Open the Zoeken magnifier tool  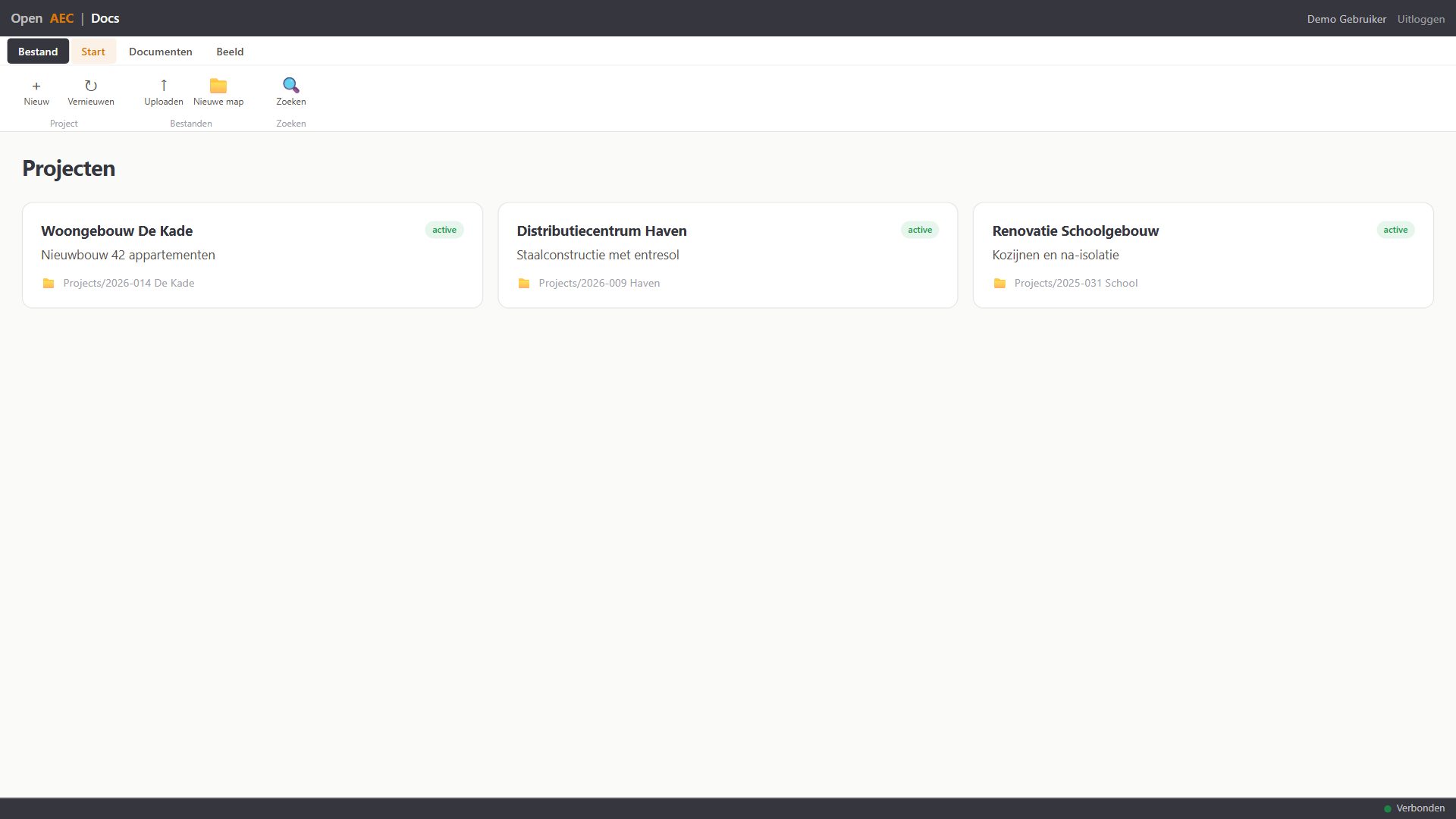tap(291, 85)
